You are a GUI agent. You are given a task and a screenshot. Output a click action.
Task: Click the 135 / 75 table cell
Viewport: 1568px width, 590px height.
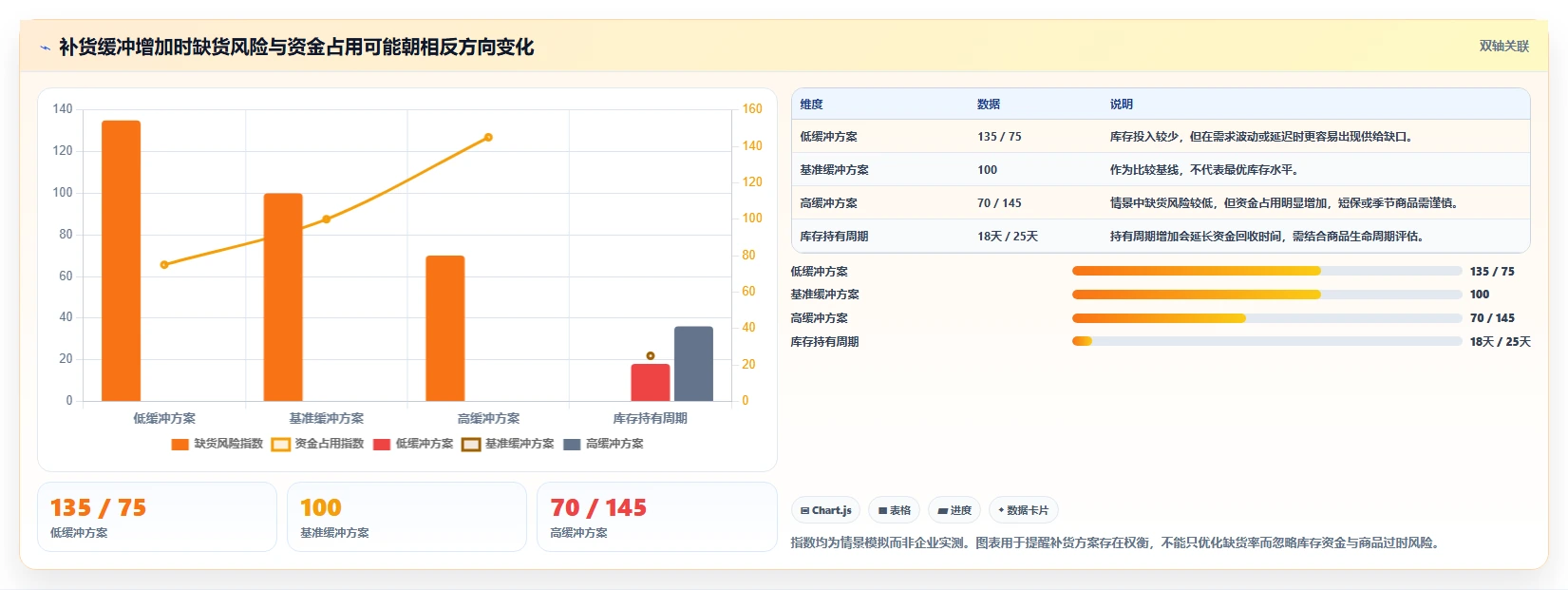[x=999, y=137]
